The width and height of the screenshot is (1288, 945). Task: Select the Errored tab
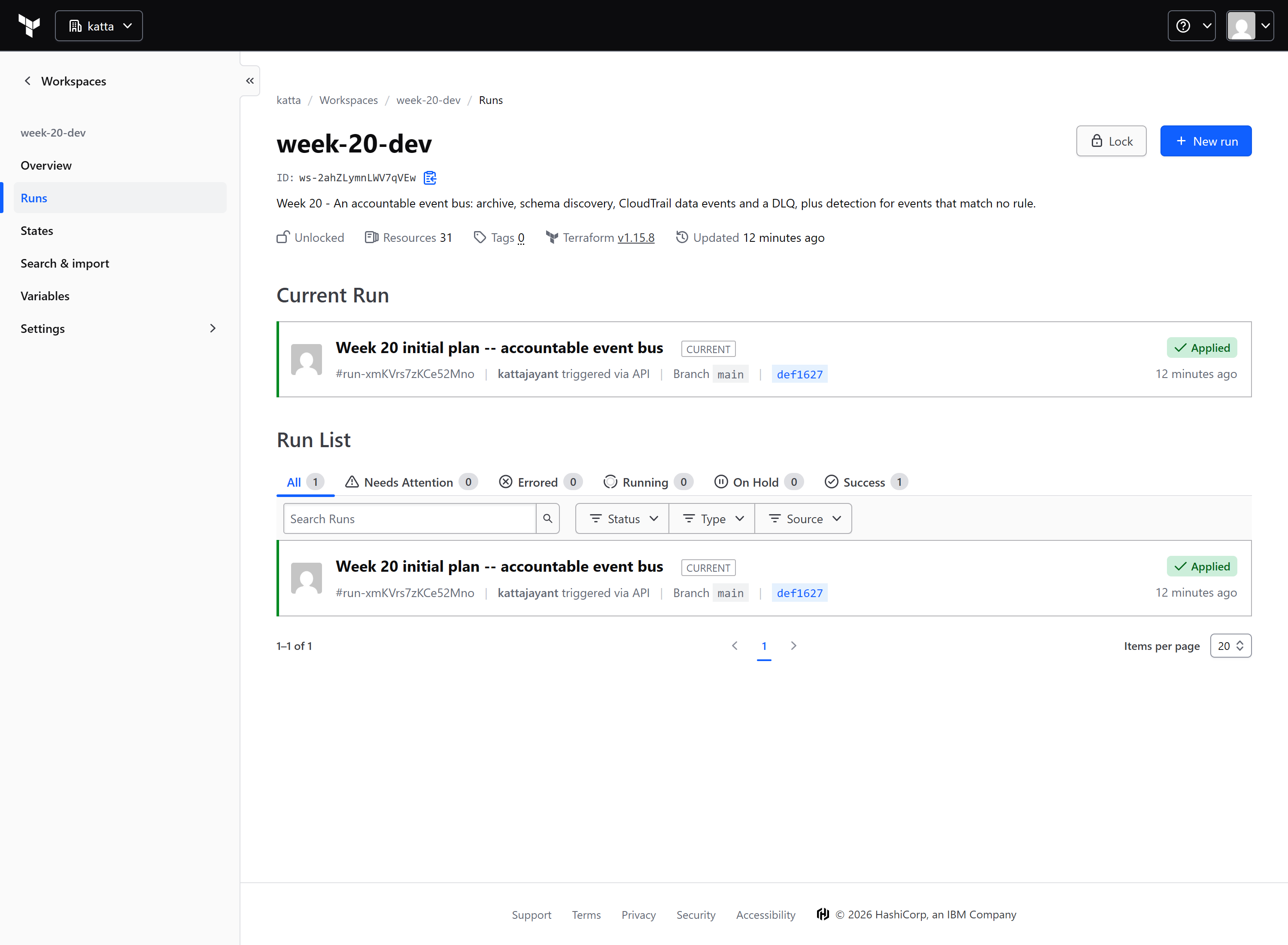pos(540,482)
